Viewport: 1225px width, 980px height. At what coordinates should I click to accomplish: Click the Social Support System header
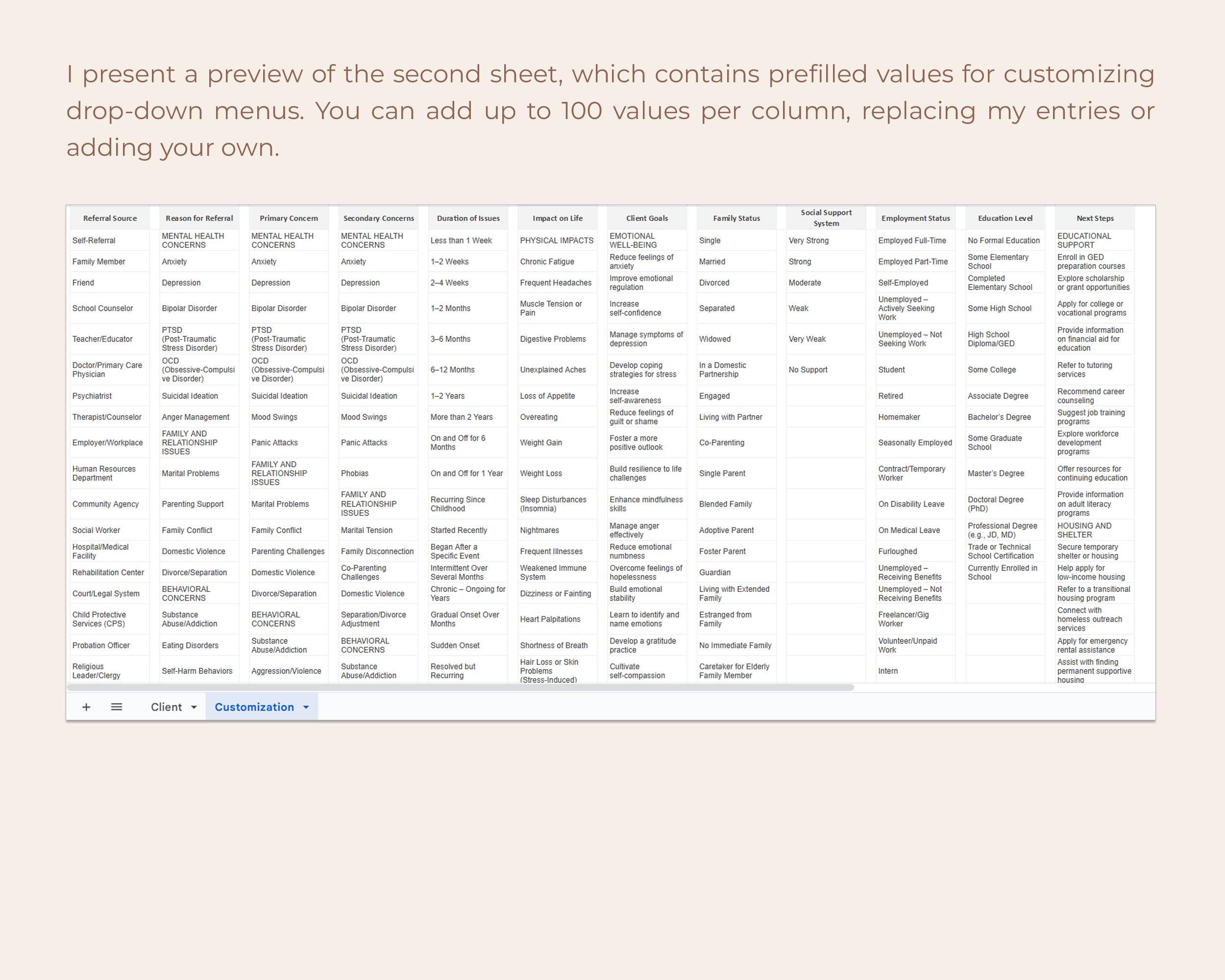[x=826, y=218]
